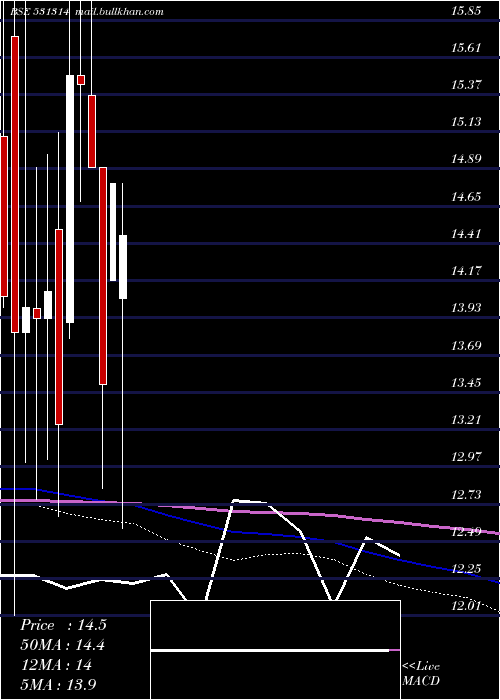
Task: Click the 12.73 price axis label
Action: [x=466, y=494]
